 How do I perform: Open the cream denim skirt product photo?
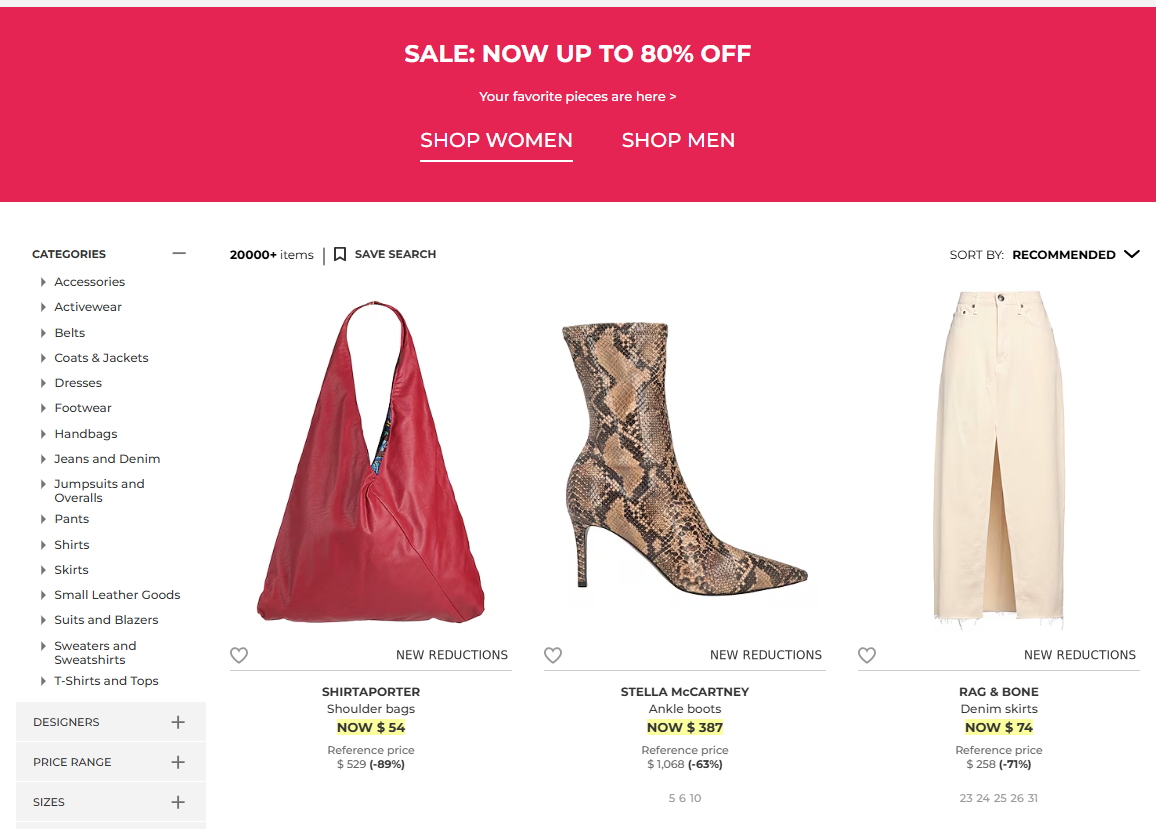tap(998, 460)
